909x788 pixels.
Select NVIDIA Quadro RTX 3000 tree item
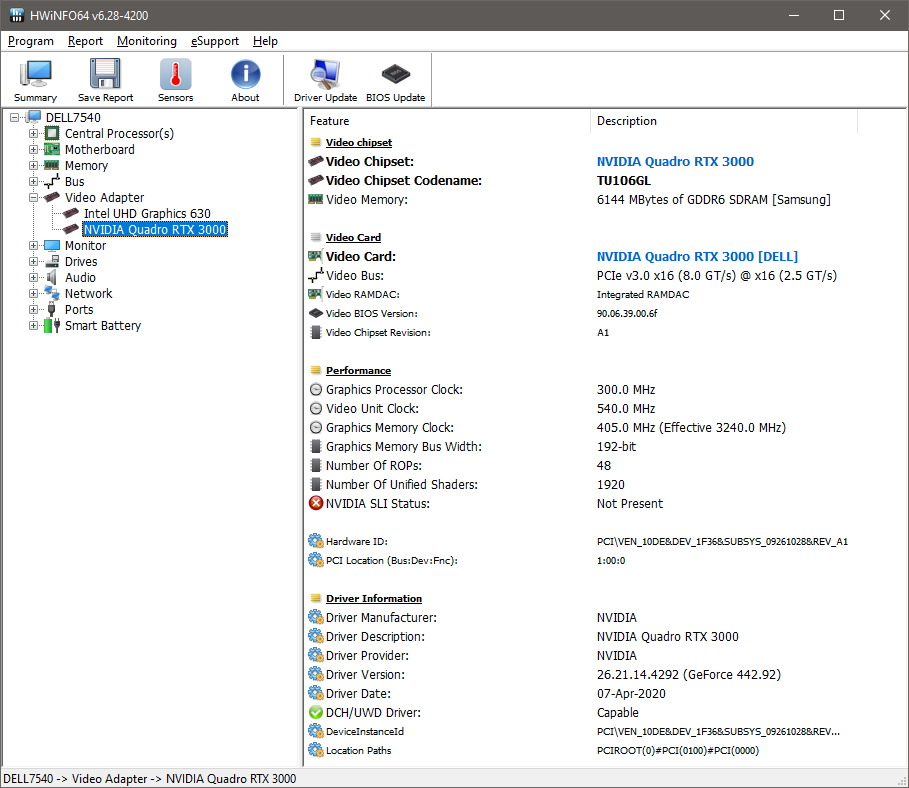155,230
